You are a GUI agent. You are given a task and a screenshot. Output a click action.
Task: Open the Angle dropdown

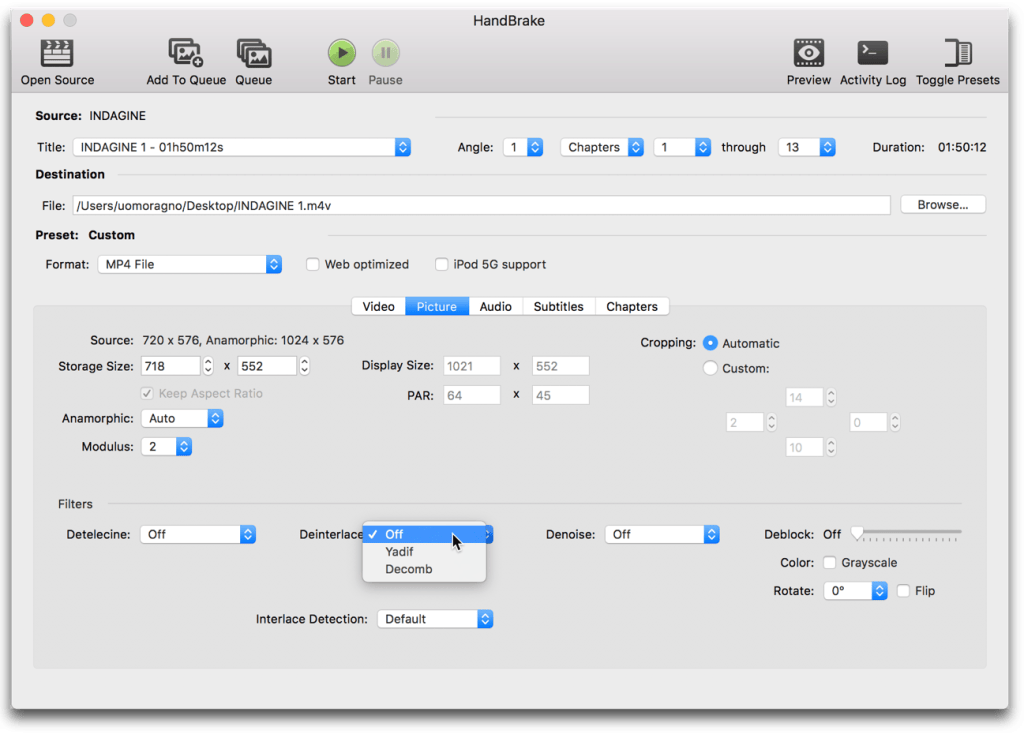[523, 147]
